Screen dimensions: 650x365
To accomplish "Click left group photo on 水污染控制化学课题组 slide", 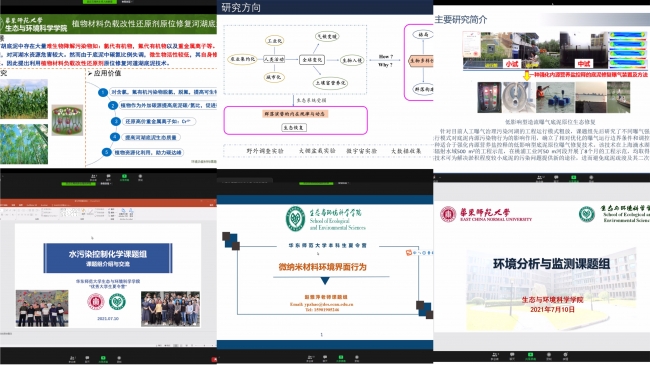I will coord(42,308).
